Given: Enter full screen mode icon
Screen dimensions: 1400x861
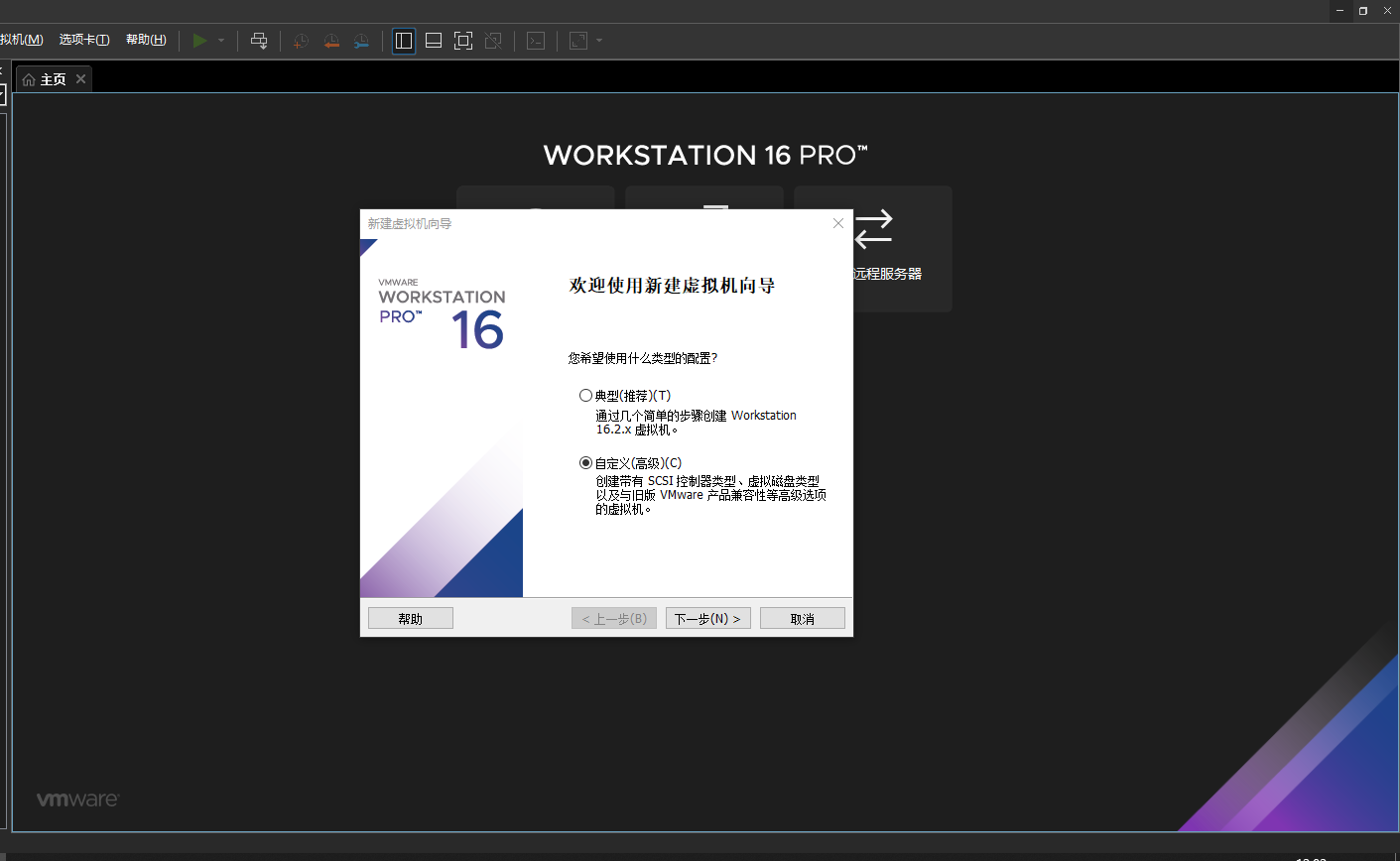Looking at the screenshot, I should pos(463,41).
